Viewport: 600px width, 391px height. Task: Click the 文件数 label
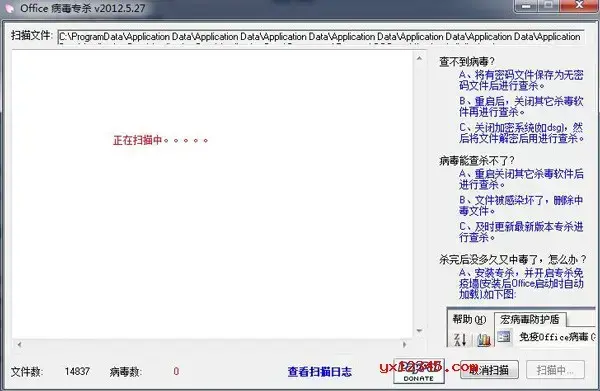tap(27, 371)
